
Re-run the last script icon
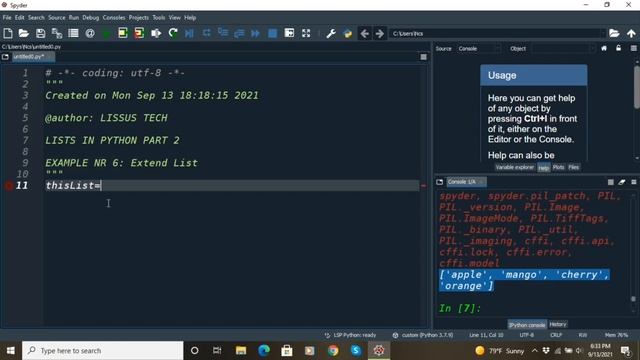click(173, 33)
